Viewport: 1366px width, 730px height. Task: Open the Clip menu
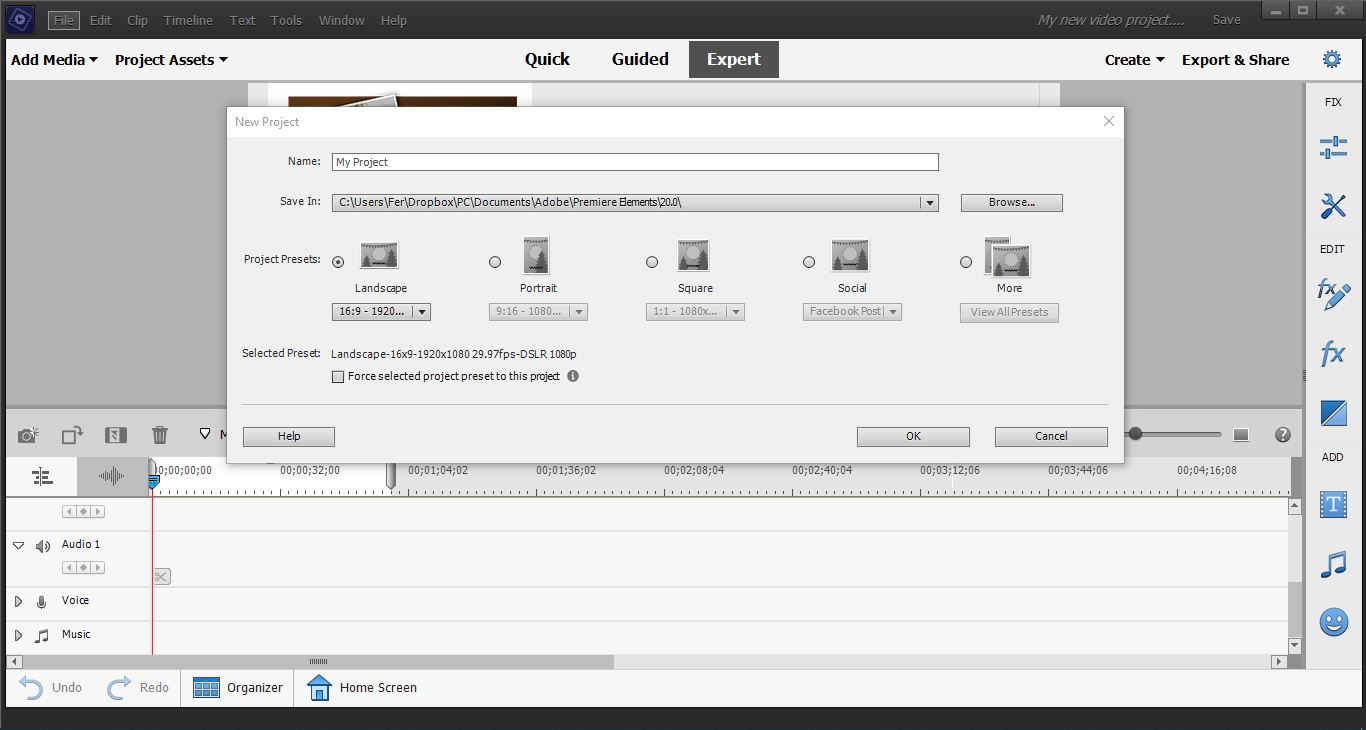(138, 20)
